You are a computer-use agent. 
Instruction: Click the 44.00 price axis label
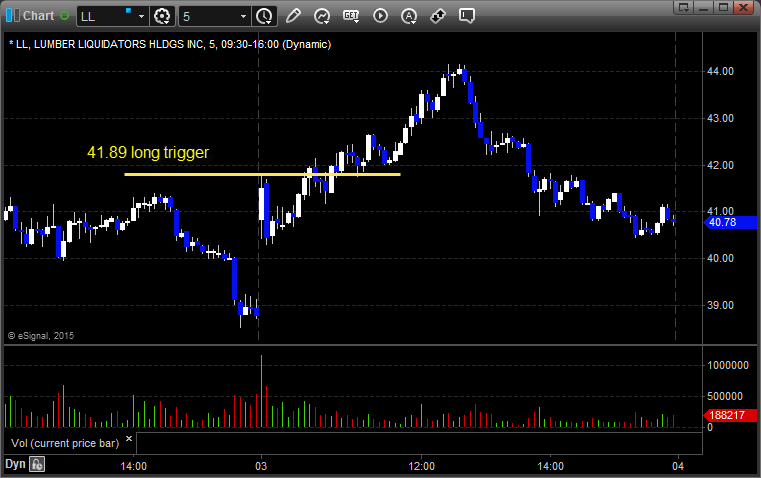point(720,71)
